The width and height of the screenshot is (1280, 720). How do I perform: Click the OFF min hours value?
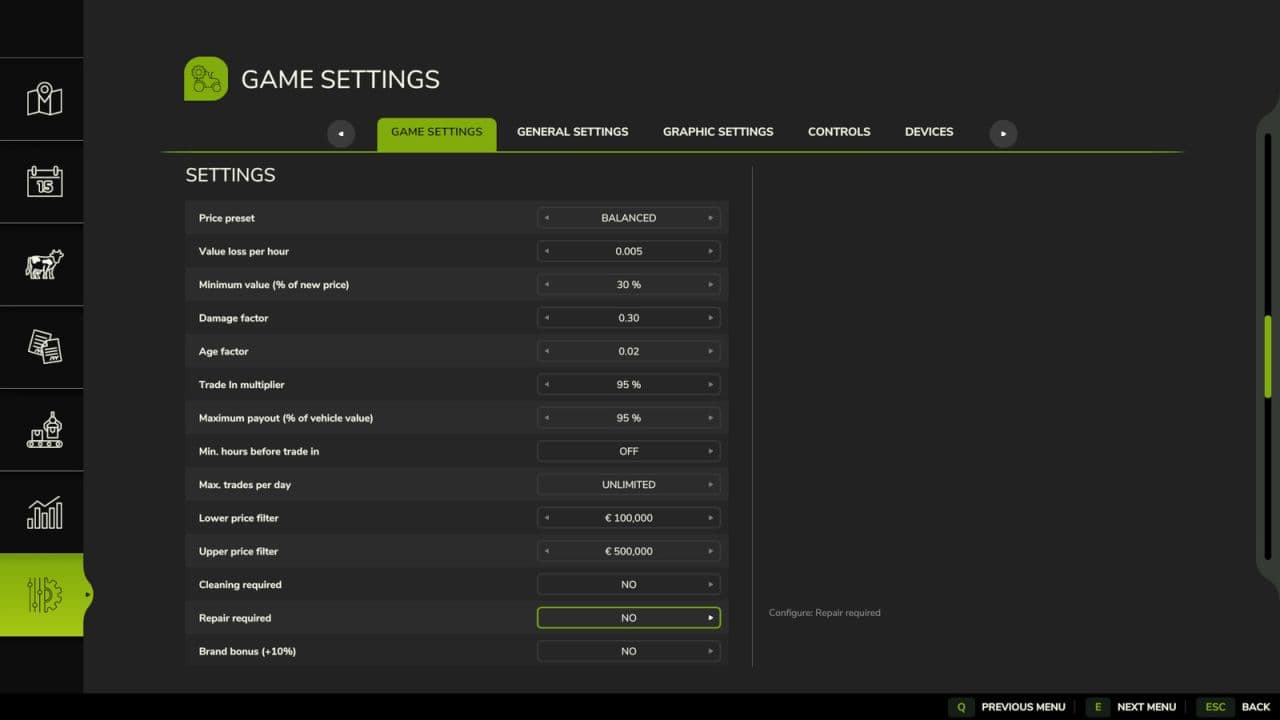point(628,451)
